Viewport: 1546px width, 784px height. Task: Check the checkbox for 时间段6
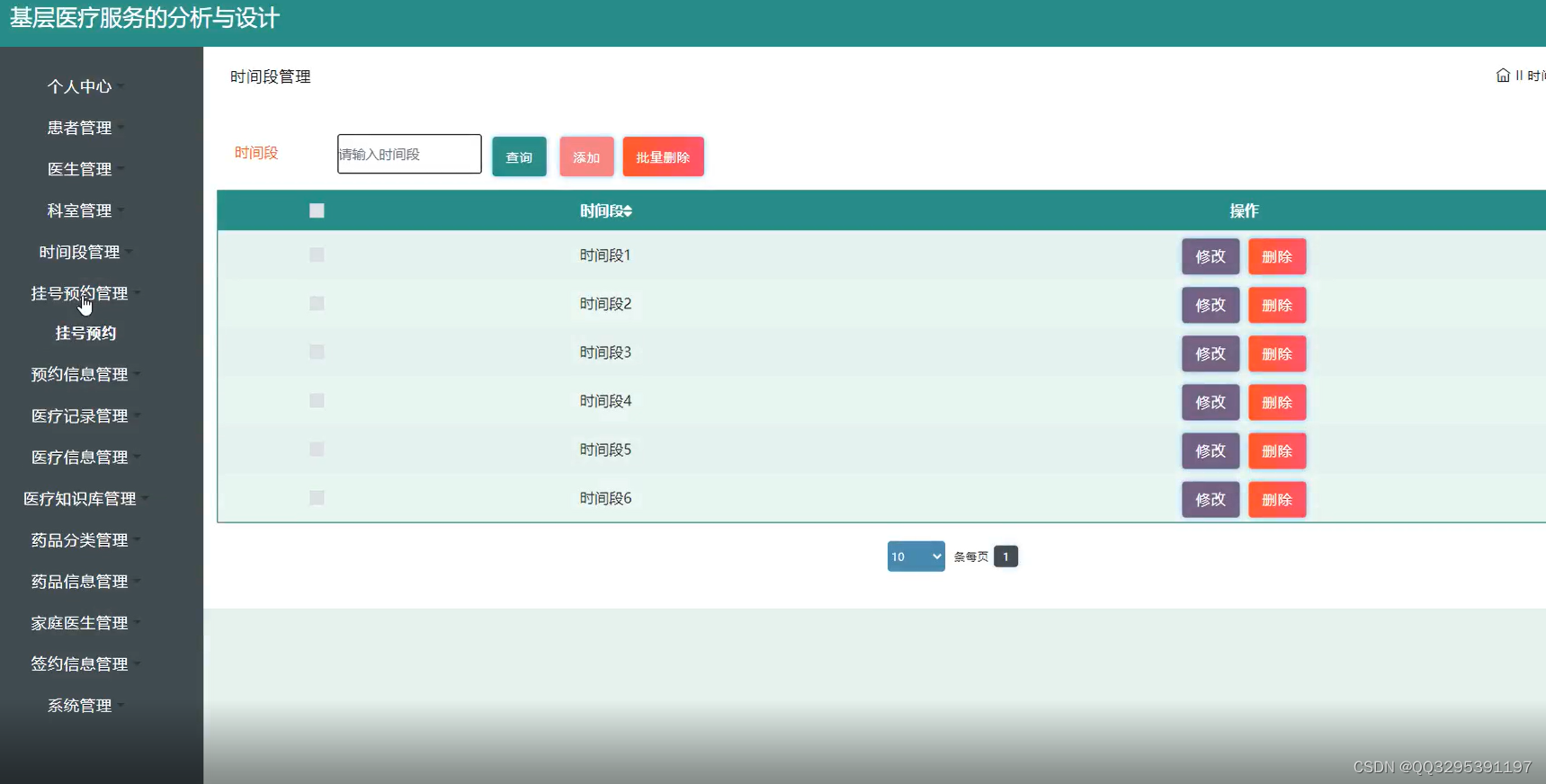tap(317, 498)
